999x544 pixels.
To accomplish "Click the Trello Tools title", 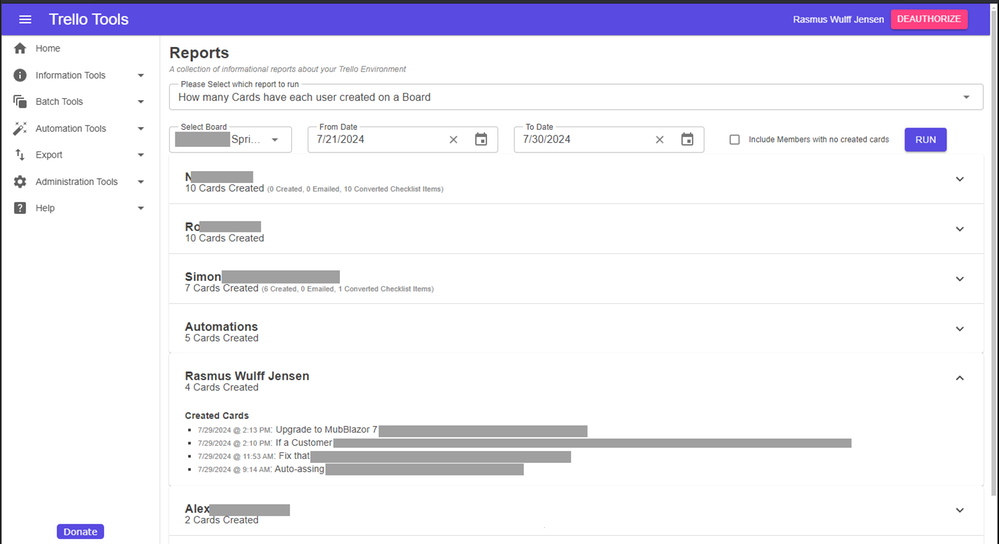I will tap(89, 19).
